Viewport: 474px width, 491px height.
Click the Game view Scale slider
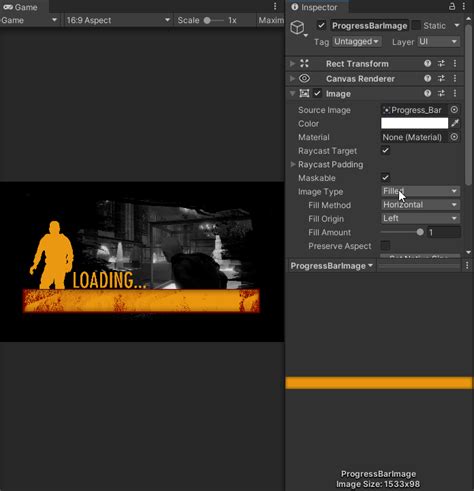pyautogui.click(x=214, y=20)
